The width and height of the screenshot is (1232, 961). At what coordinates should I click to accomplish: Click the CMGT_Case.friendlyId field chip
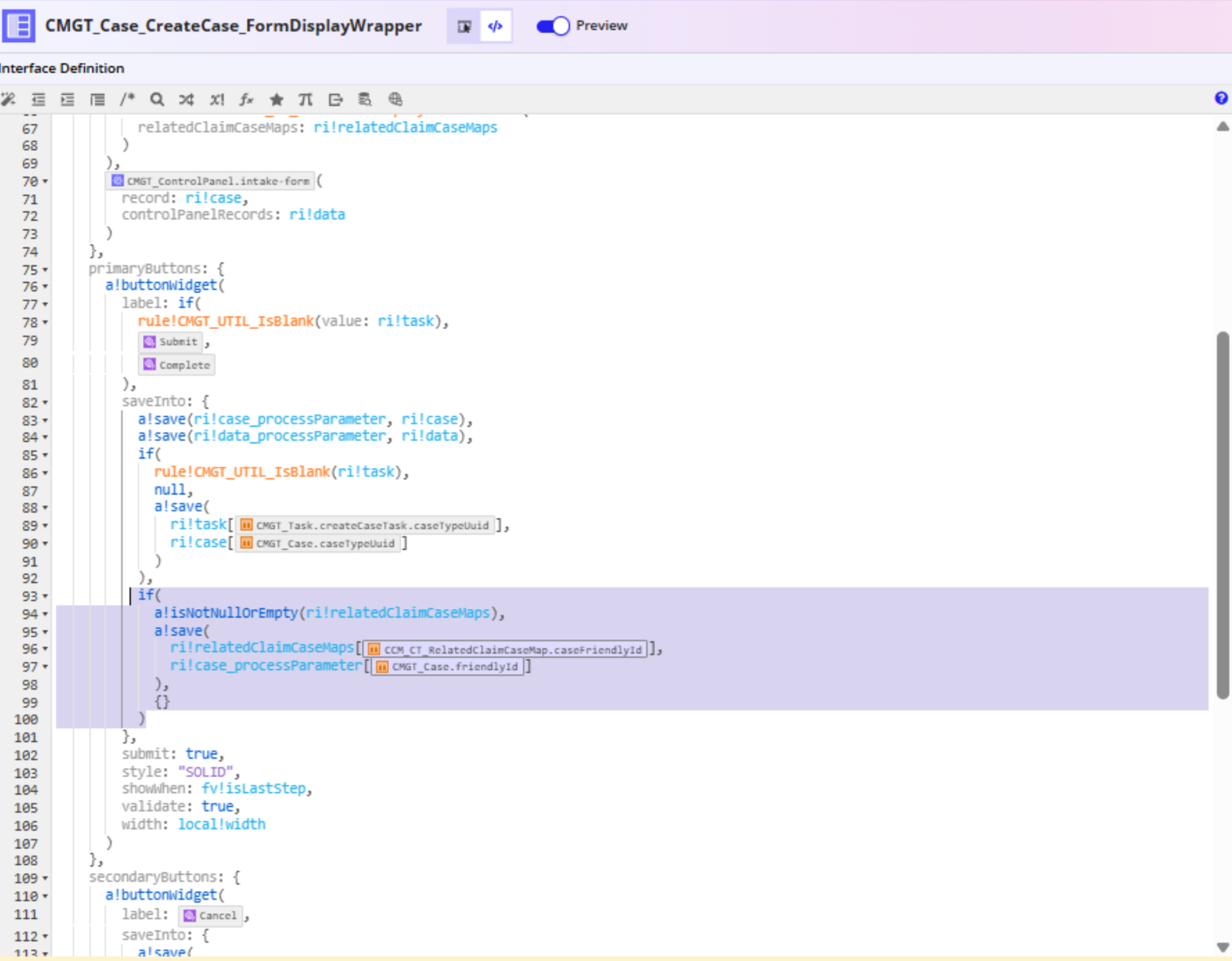point(447,667)
